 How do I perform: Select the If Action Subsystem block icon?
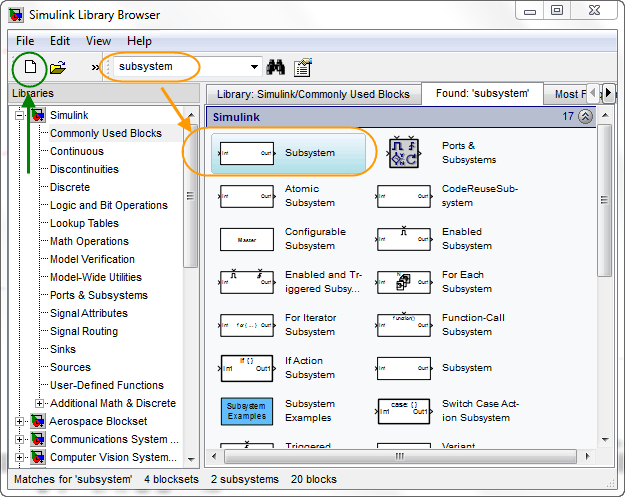pos(247,368)
